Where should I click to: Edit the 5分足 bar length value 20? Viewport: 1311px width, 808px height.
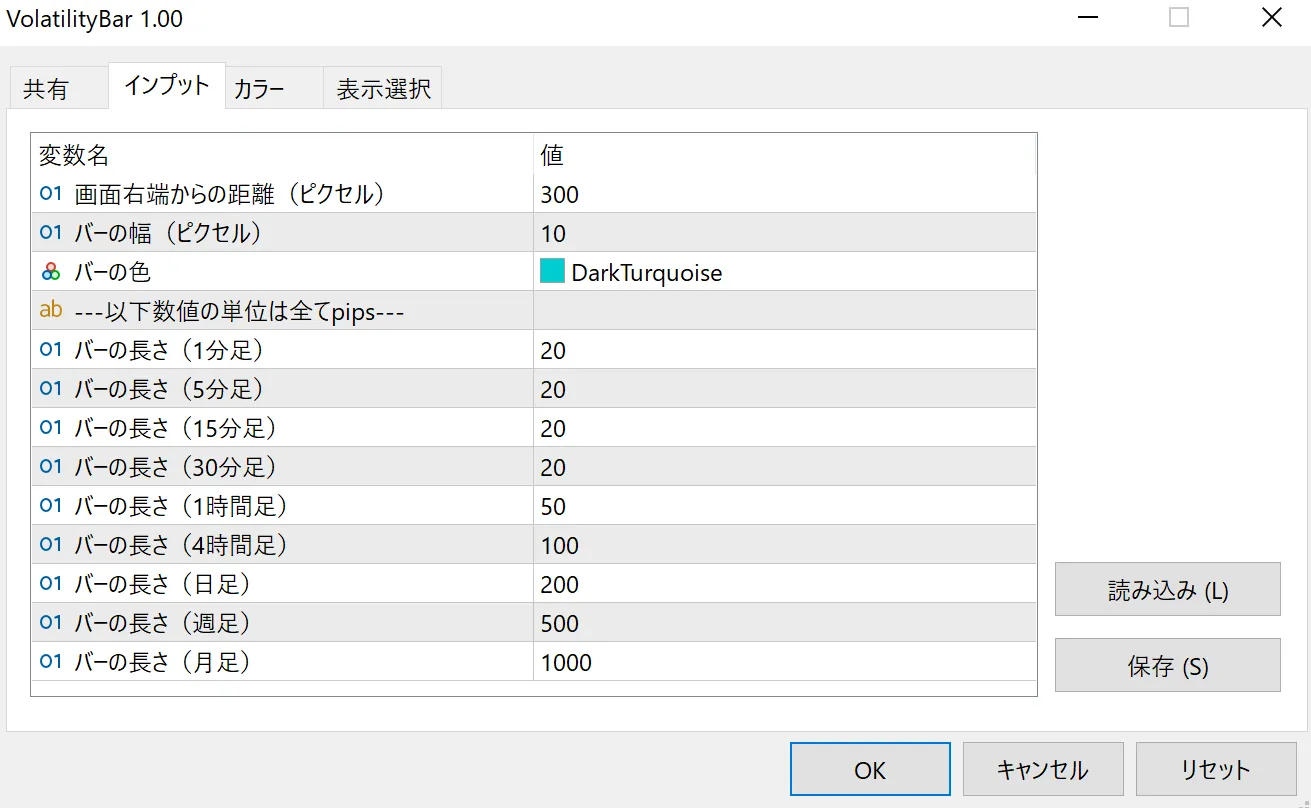click(x=784, y=389)
